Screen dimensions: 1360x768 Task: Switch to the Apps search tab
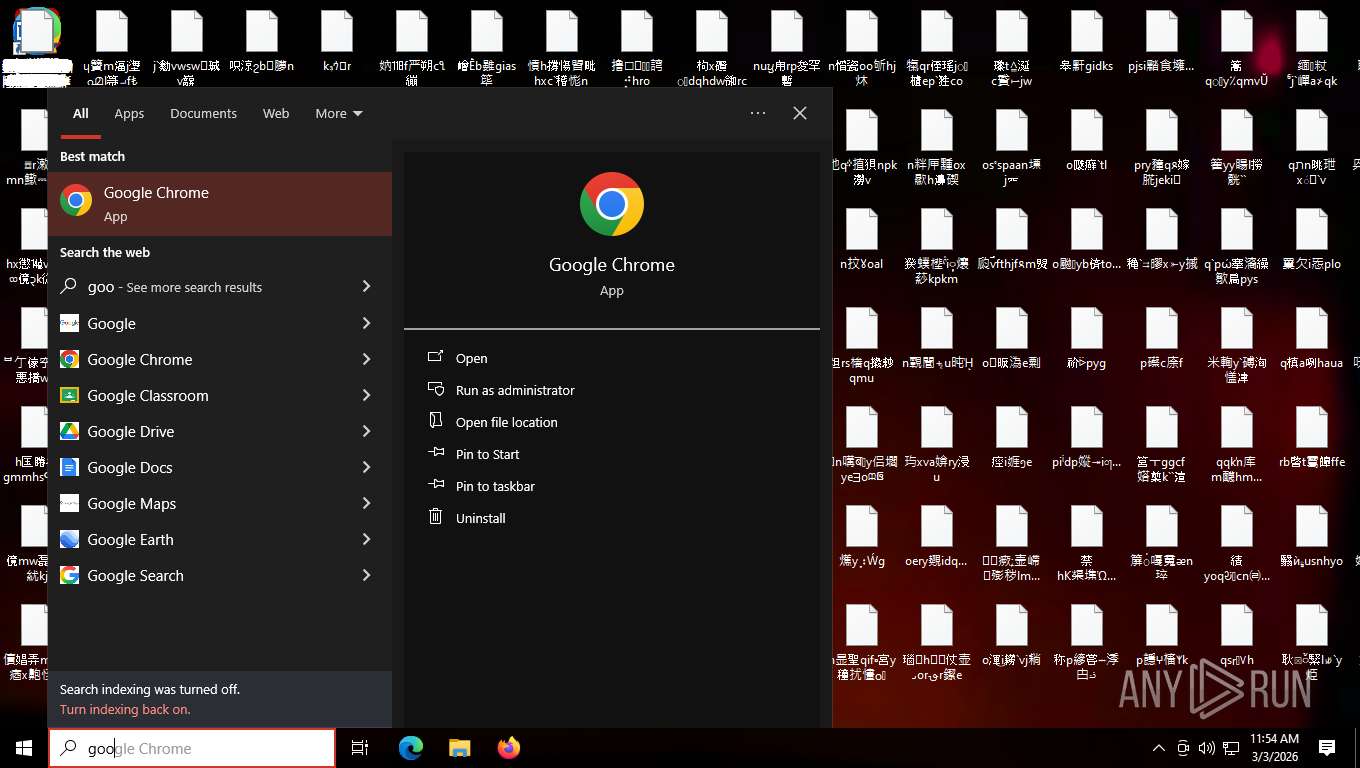(129, 113)
